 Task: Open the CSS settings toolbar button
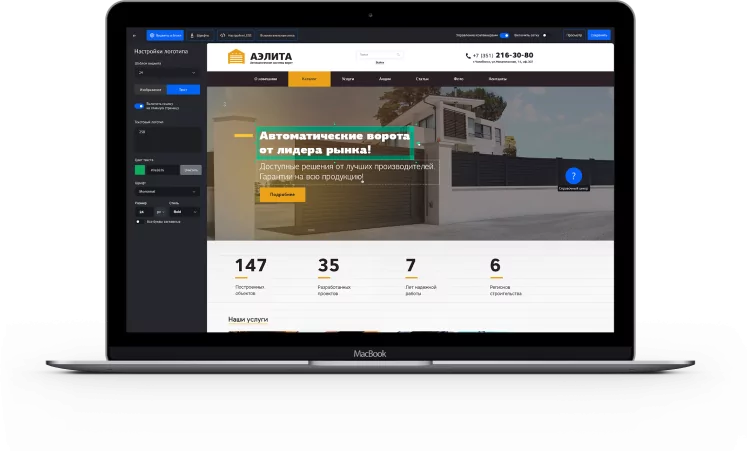coord(236,35)
